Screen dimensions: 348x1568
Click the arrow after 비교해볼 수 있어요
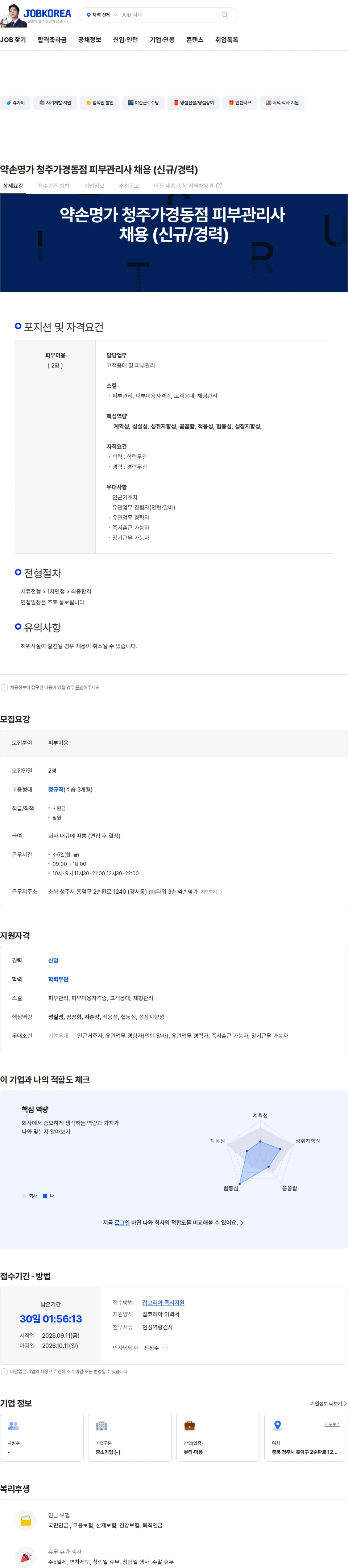pyautogui.click(x=242, y=1222)
